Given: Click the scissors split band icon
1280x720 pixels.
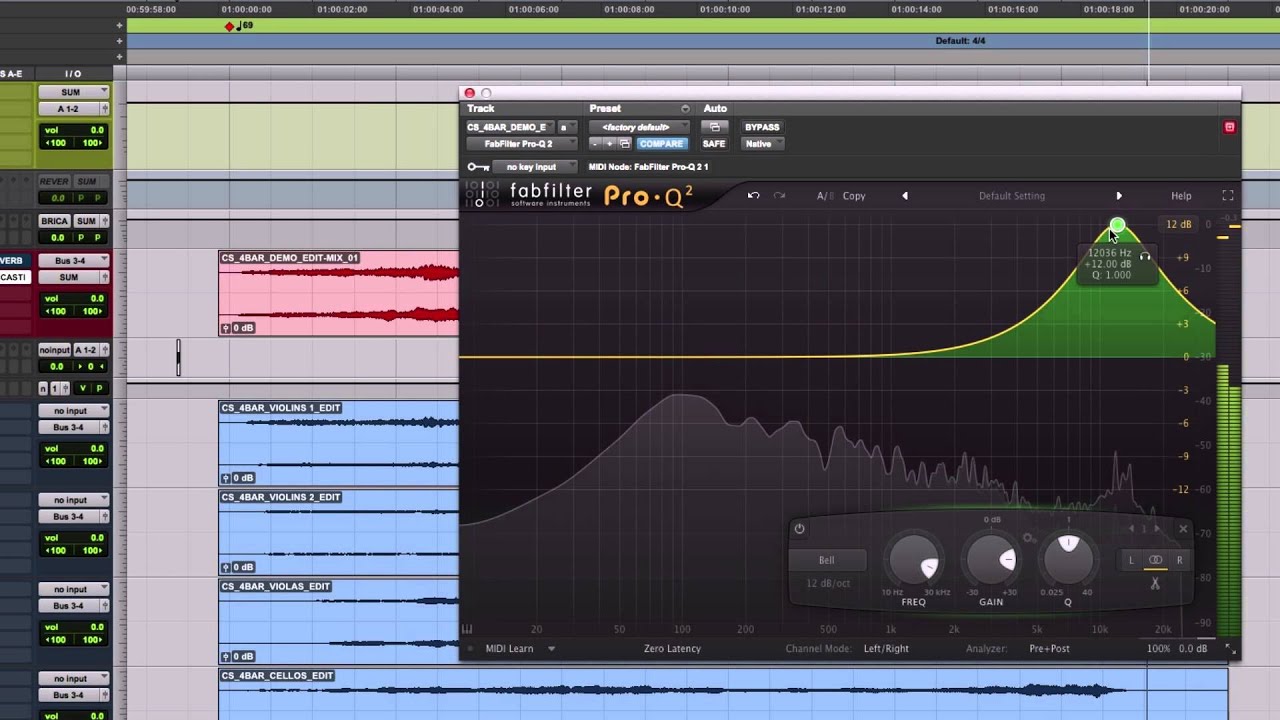Looking at the screenshot, I should click(x=1155, y=583).
